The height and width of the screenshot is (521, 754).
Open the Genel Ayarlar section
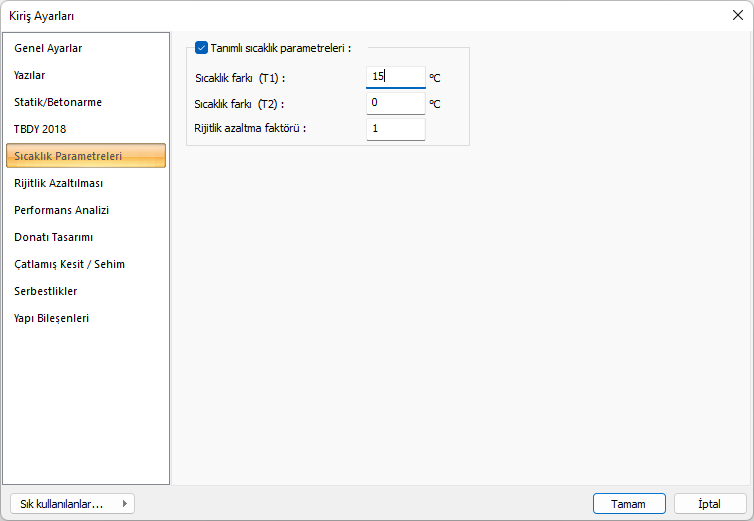48,48
